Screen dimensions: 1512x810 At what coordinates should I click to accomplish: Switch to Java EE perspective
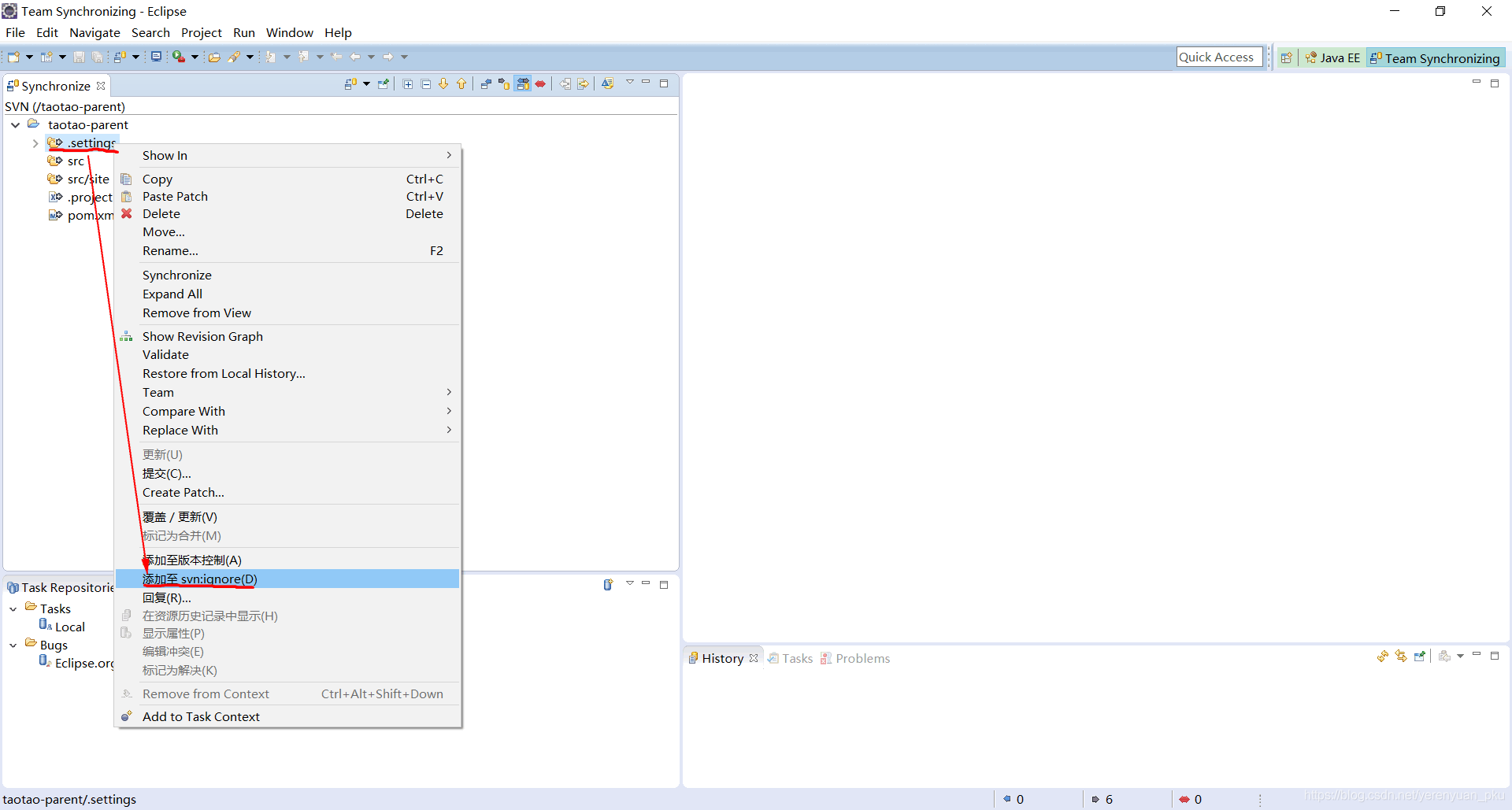point(1332,57)
